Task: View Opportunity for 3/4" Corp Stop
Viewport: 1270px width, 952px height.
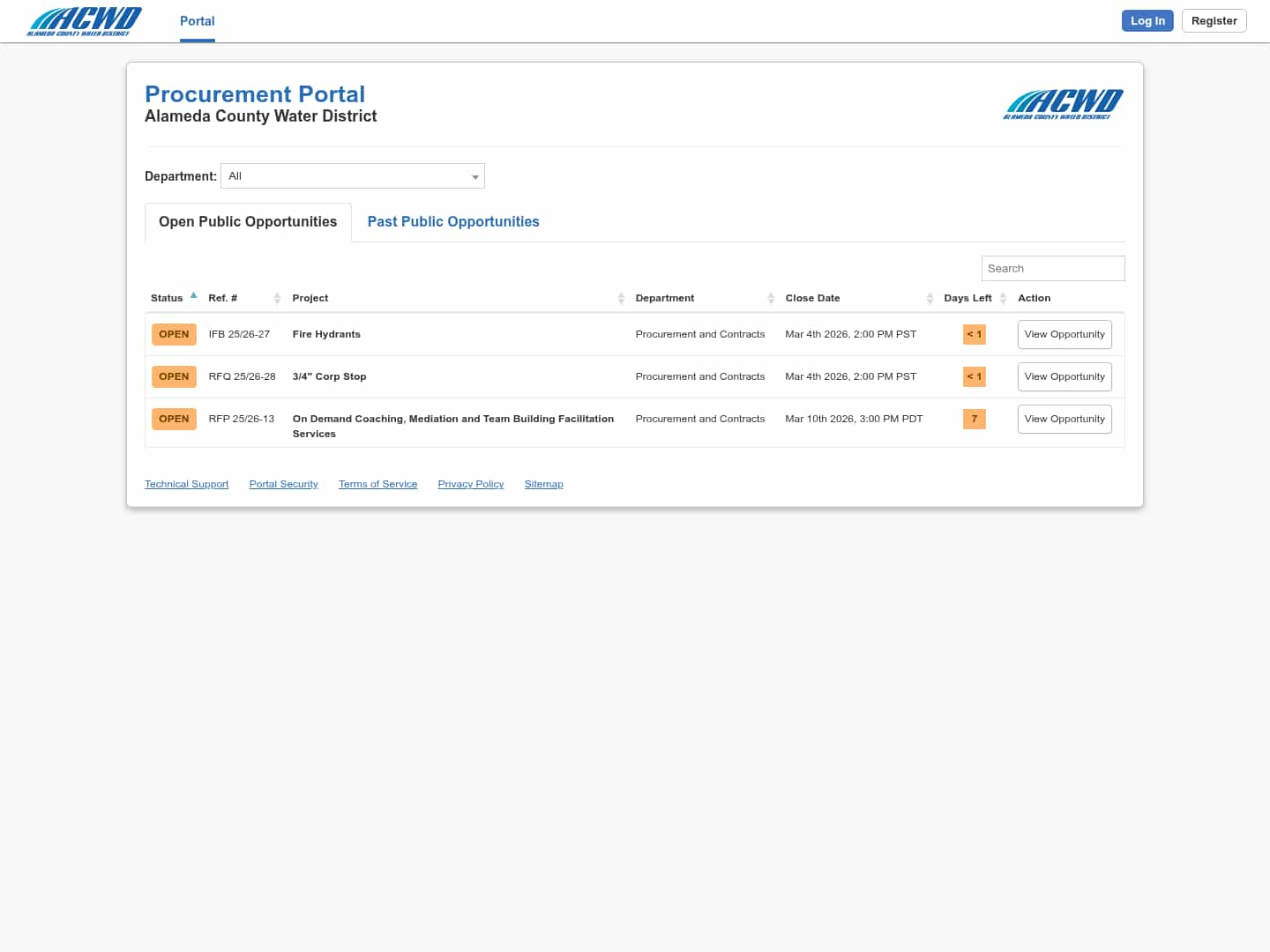Action: click(x=1065, y=377)
